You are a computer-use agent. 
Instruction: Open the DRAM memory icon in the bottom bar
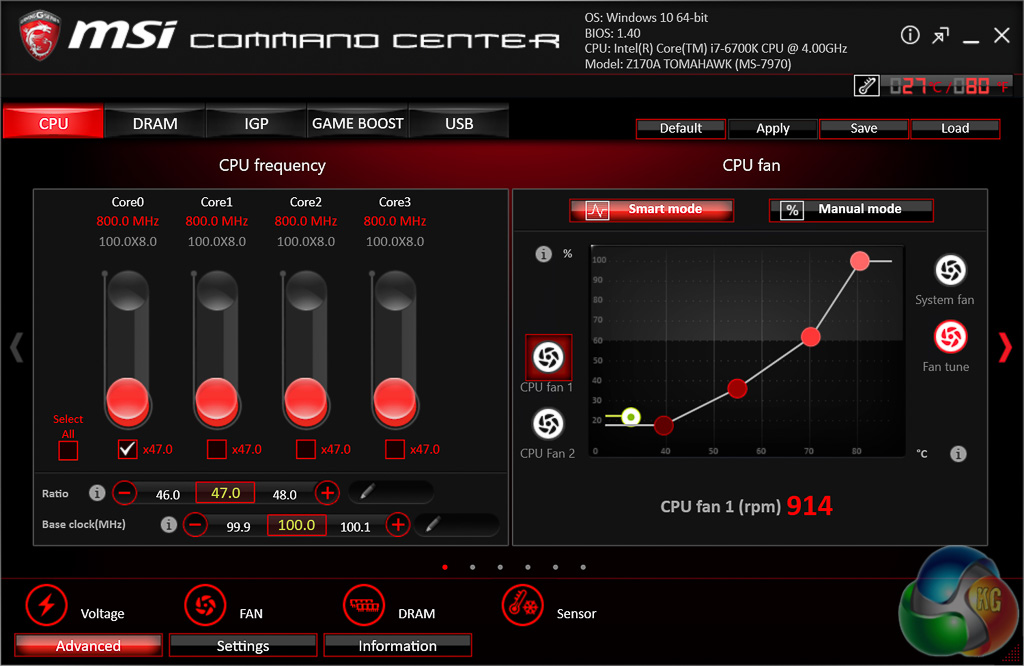pyautogui.click(x=364, y=605)
